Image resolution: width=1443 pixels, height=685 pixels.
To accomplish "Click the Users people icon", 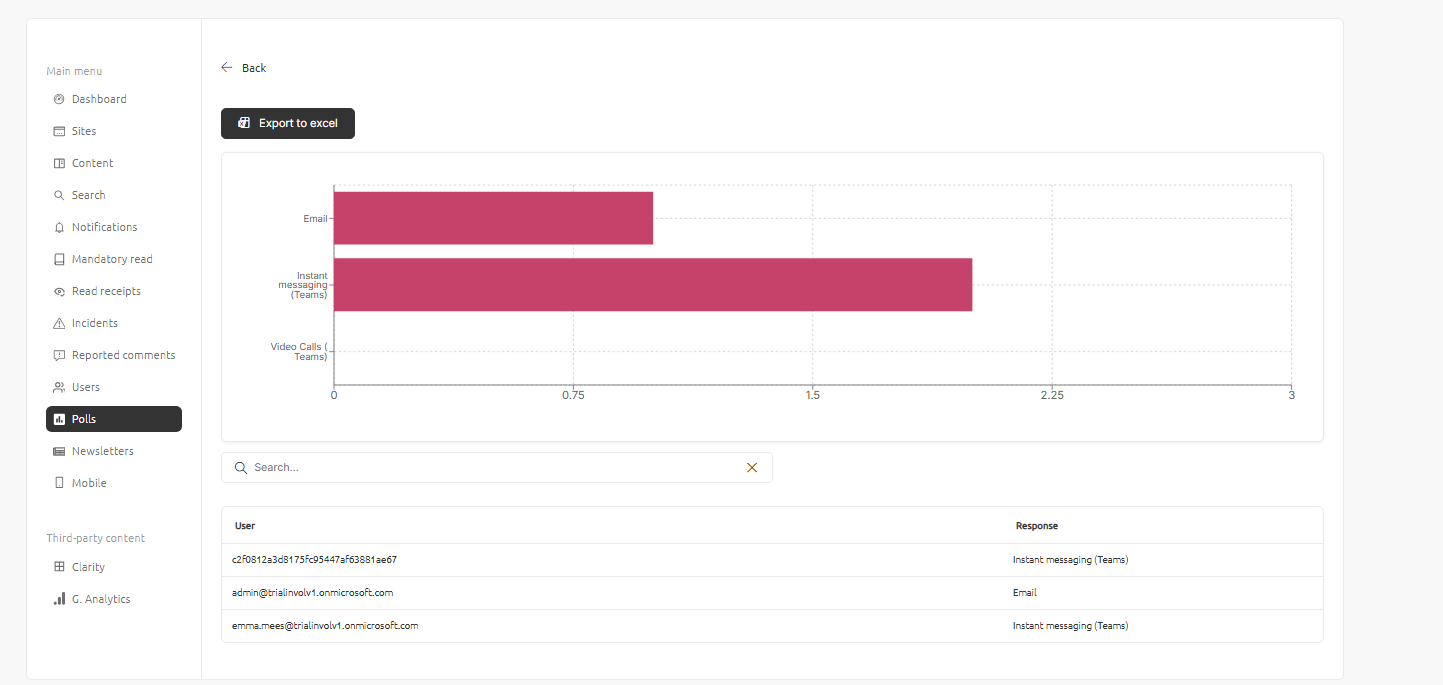I will pos(59,387).
